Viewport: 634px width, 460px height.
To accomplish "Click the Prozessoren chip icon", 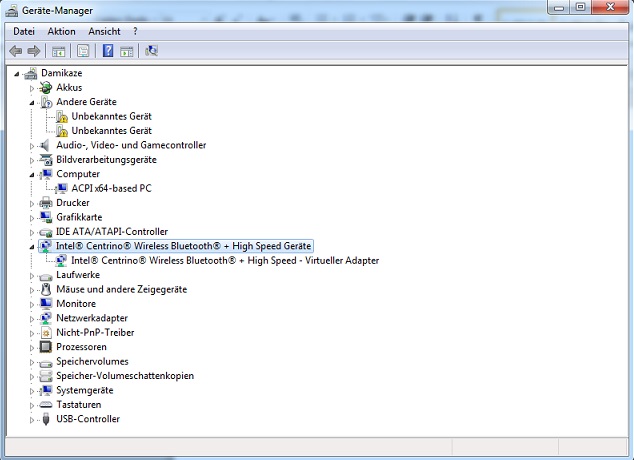I will pyautogui.click(x=46, y=347).
